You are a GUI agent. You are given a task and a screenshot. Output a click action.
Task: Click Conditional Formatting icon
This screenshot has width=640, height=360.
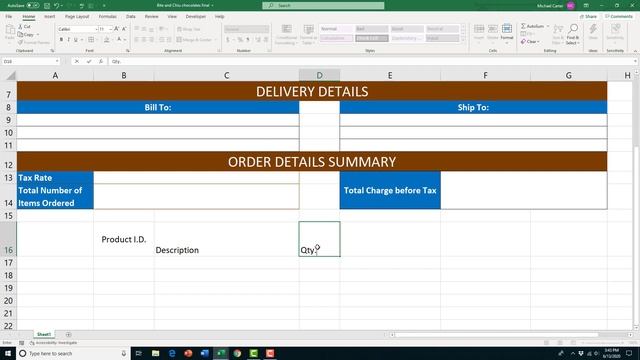click(287, 29)
